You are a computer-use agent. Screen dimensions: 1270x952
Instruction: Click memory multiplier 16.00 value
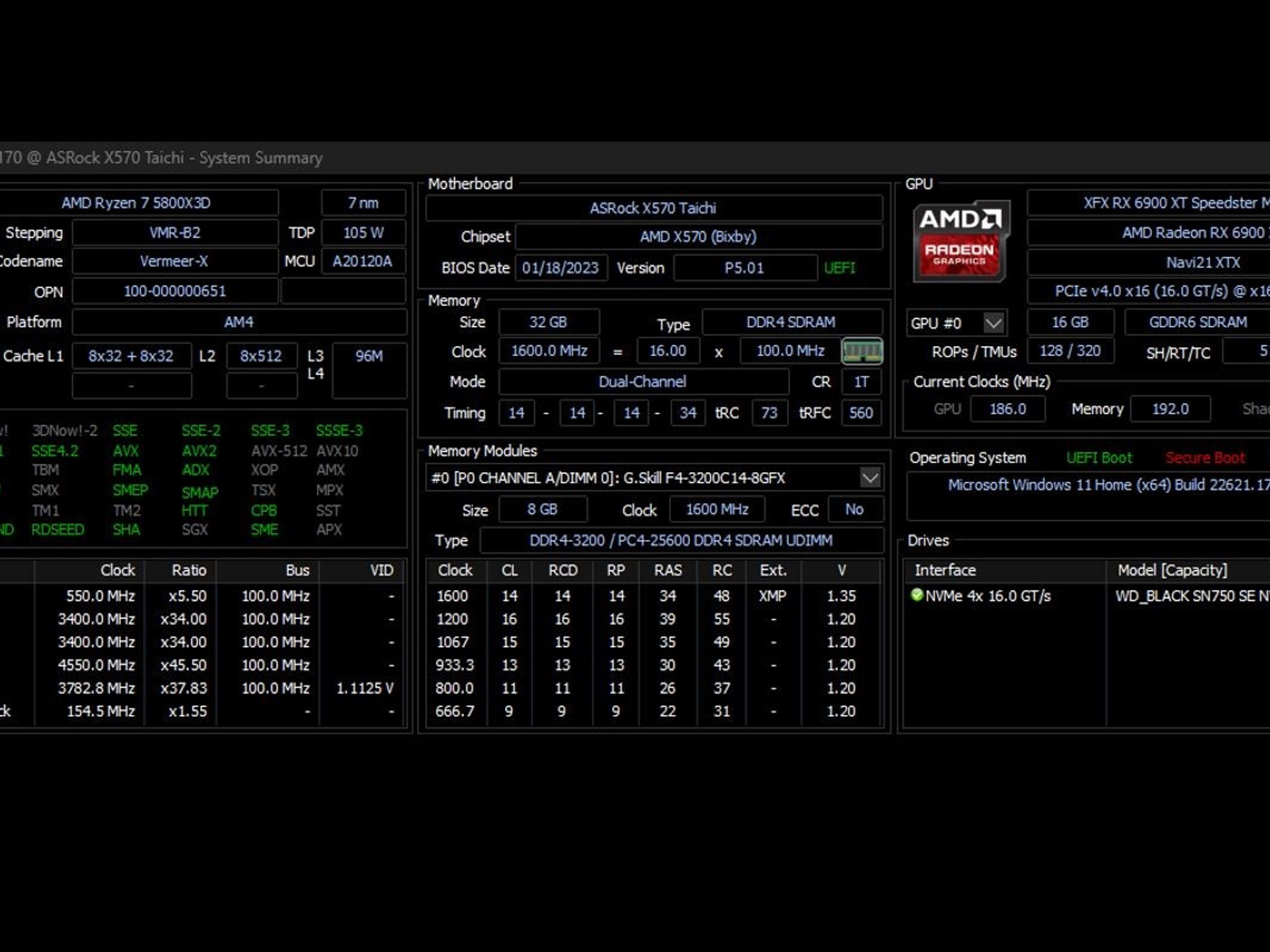tap(668, 351)
